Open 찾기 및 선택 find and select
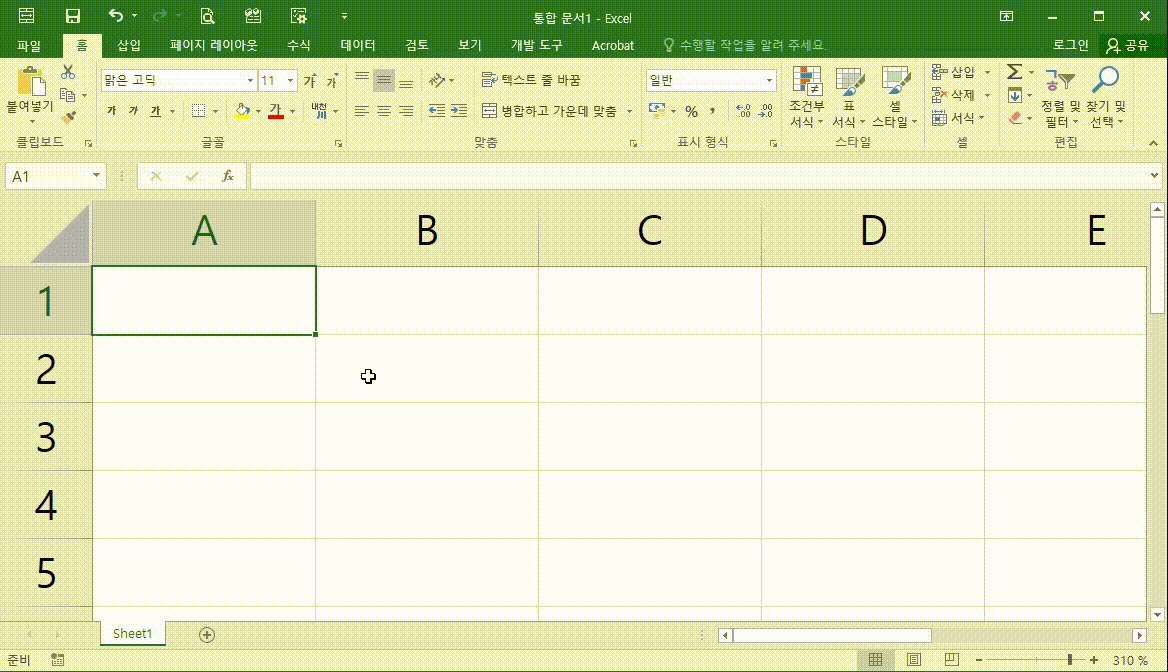1168x672 pixels. click(1105, 97)
